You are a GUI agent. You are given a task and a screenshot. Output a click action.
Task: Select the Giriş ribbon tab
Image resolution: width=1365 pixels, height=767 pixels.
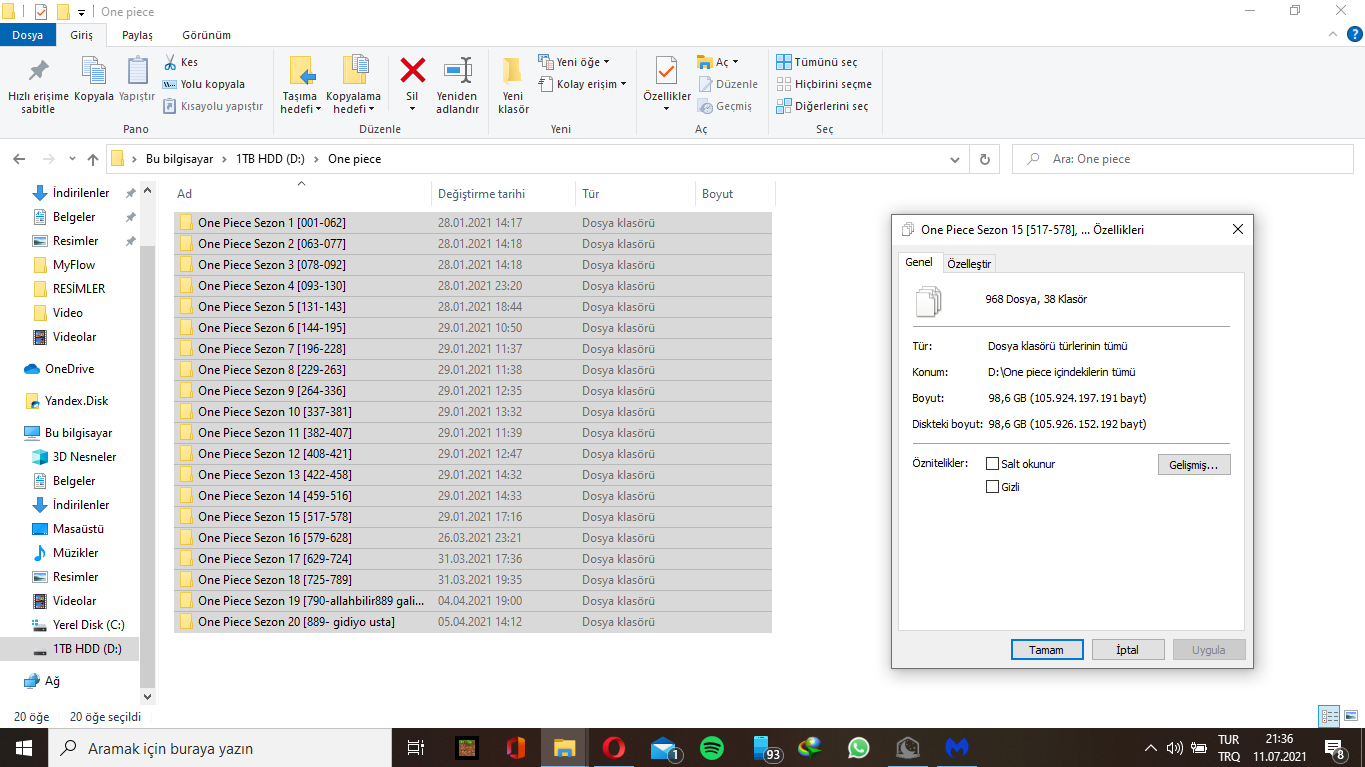(81, 35)
